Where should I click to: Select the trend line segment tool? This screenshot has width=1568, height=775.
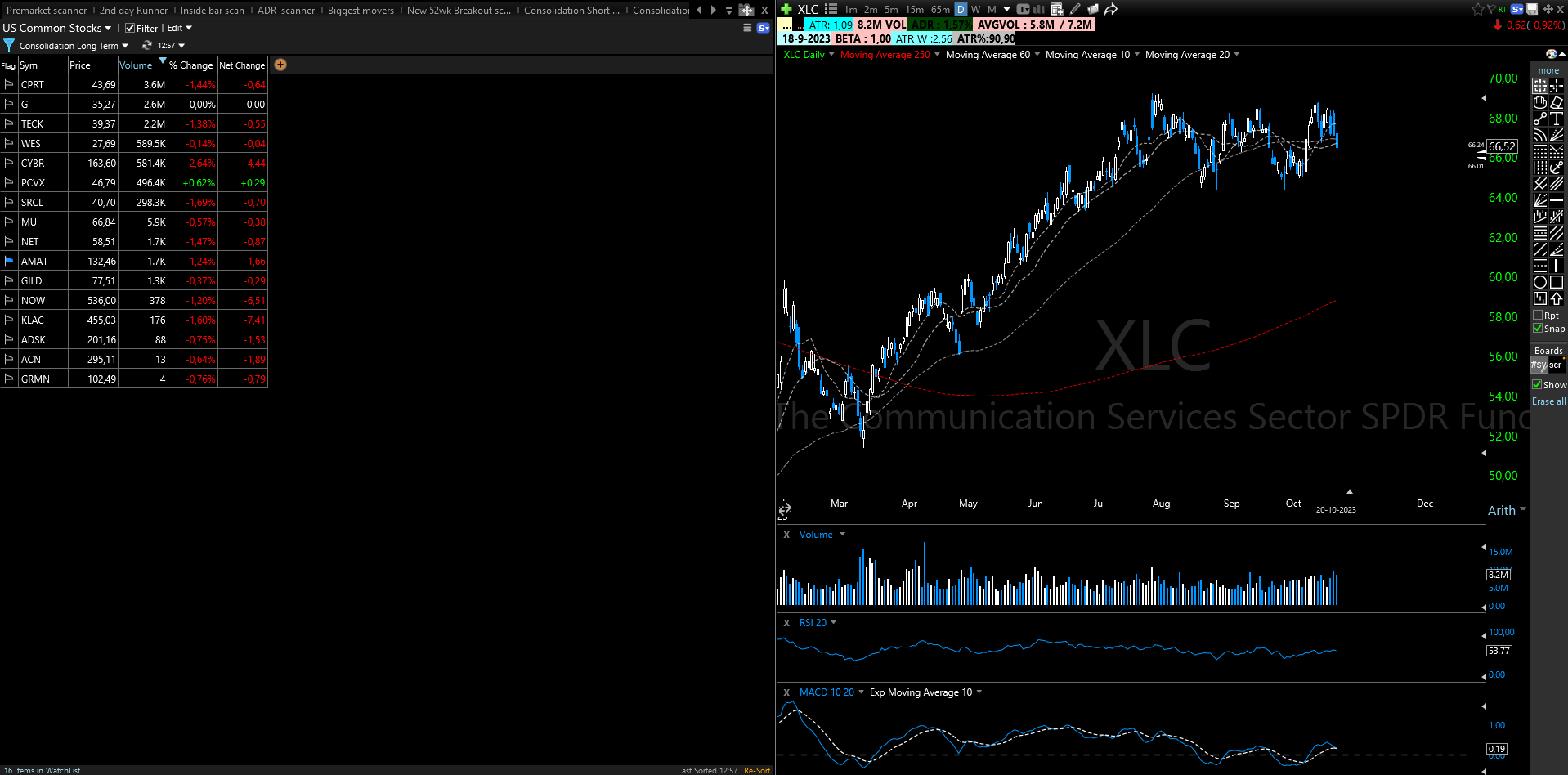1540,119
